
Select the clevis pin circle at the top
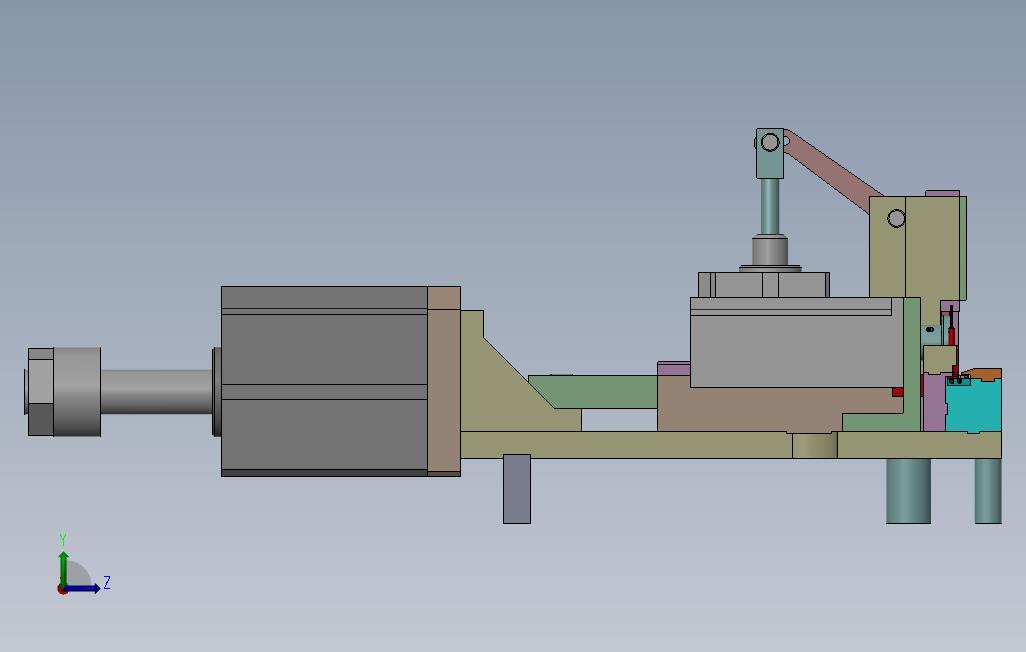(771, 142)
